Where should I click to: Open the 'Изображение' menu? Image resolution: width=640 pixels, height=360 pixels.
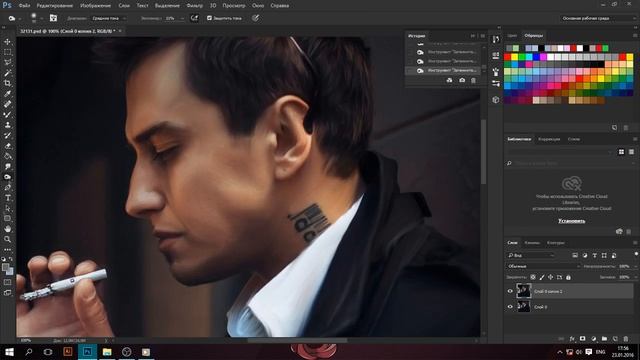[x=95, y=6]
